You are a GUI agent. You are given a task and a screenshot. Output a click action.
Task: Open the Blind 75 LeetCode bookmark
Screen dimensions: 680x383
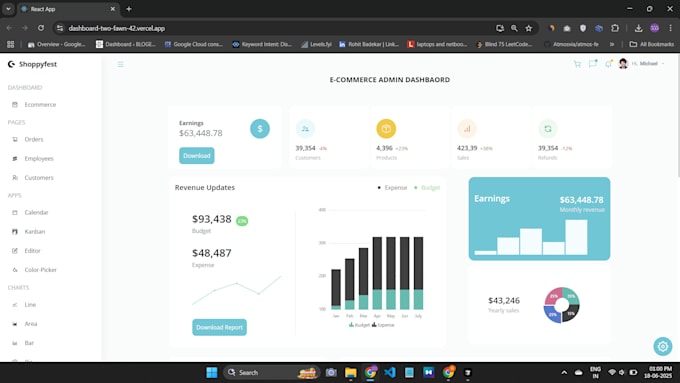point(504,44)
